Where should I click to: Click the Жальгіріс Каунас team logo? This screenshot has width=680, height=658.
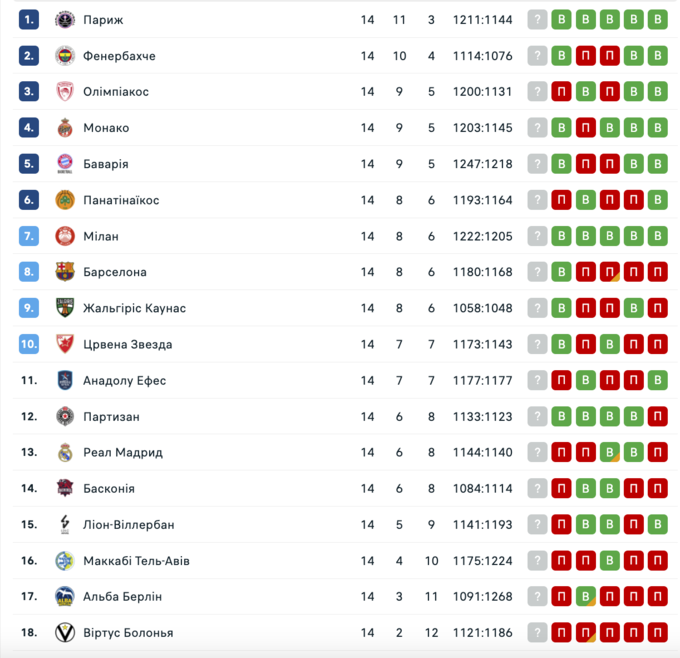pyautogui.click(x=65, y=308)
